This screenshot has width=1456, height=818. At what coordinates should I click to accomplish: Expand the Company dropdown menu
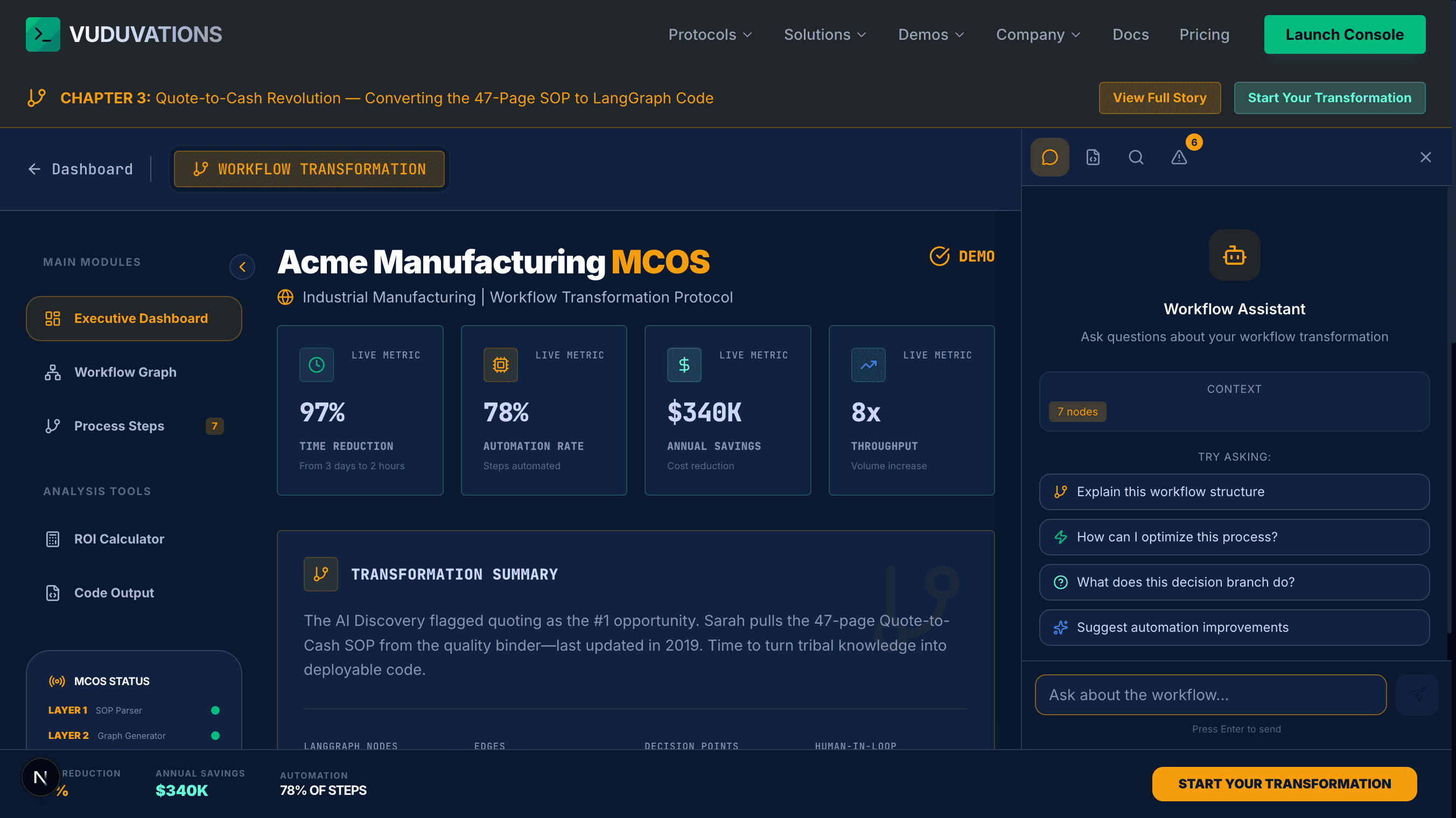tap(1038, 34)
